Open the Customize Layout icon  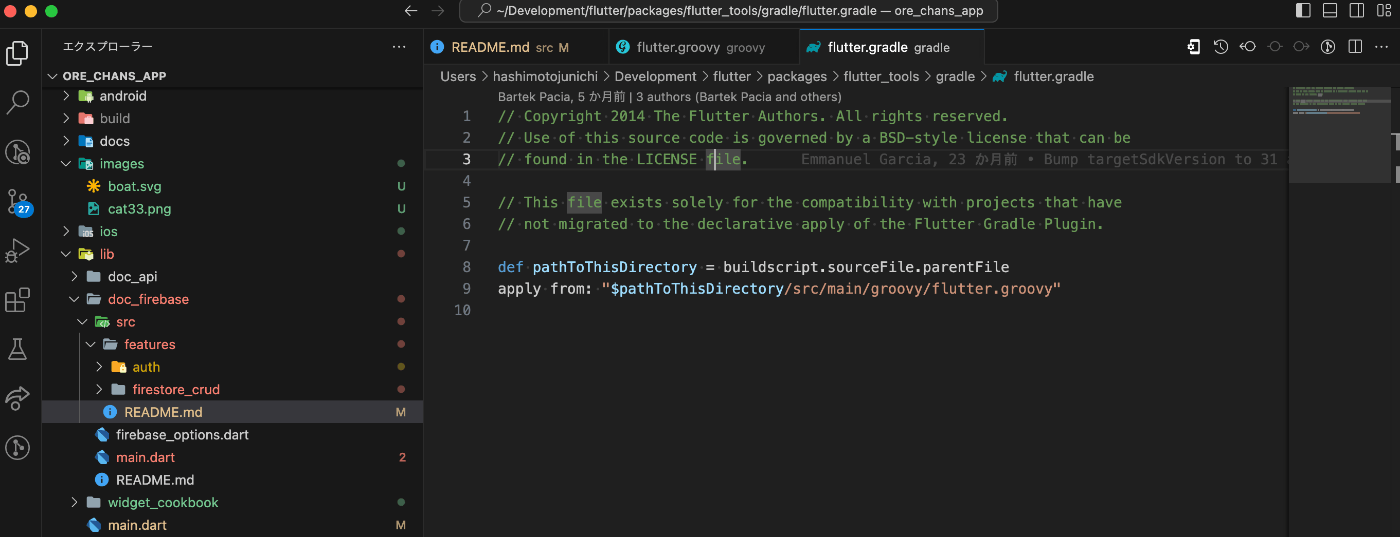click(x=1384, y=11)
